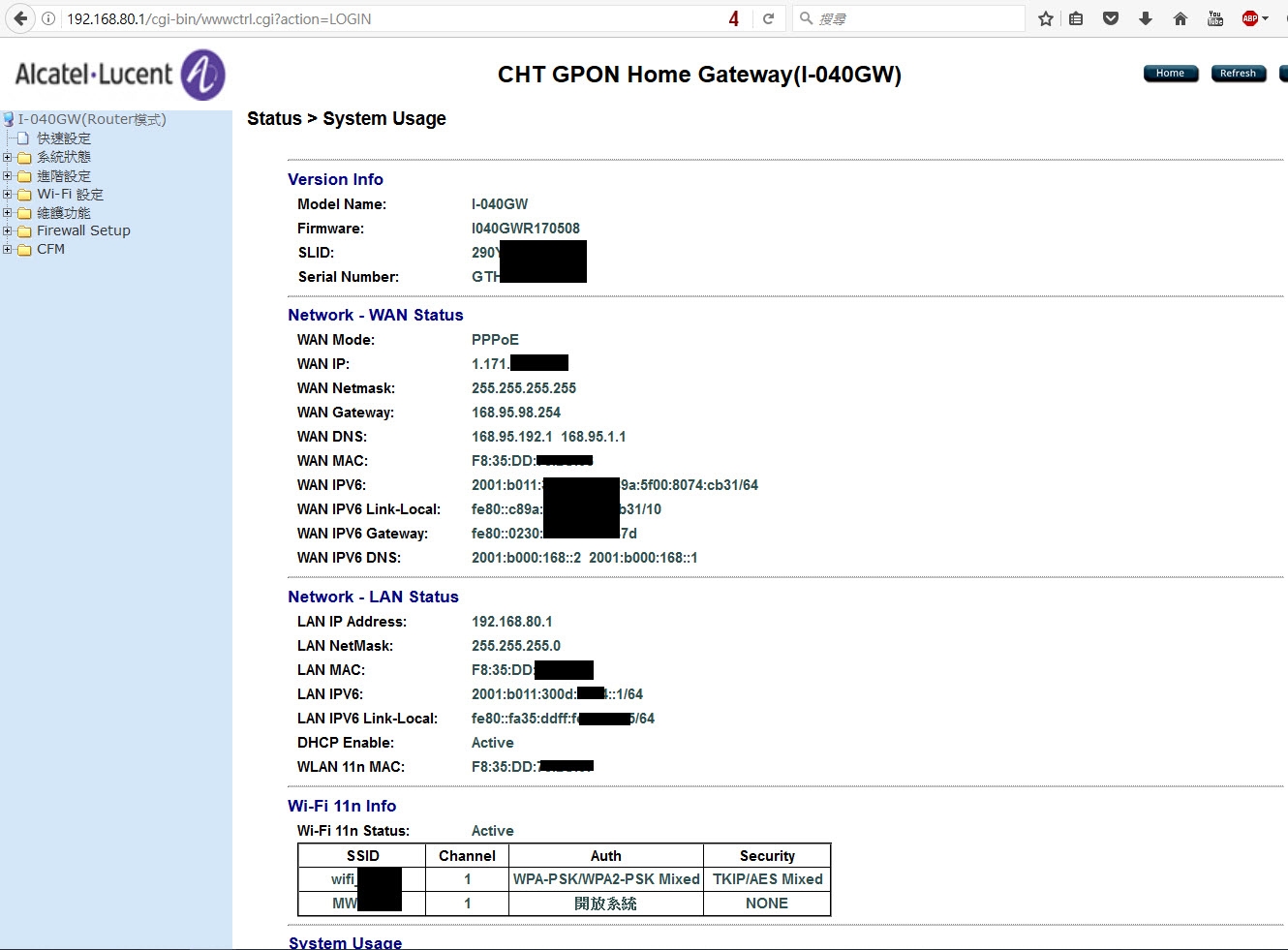Select 系統狀態 in the sidebar

tap(64, 157)
